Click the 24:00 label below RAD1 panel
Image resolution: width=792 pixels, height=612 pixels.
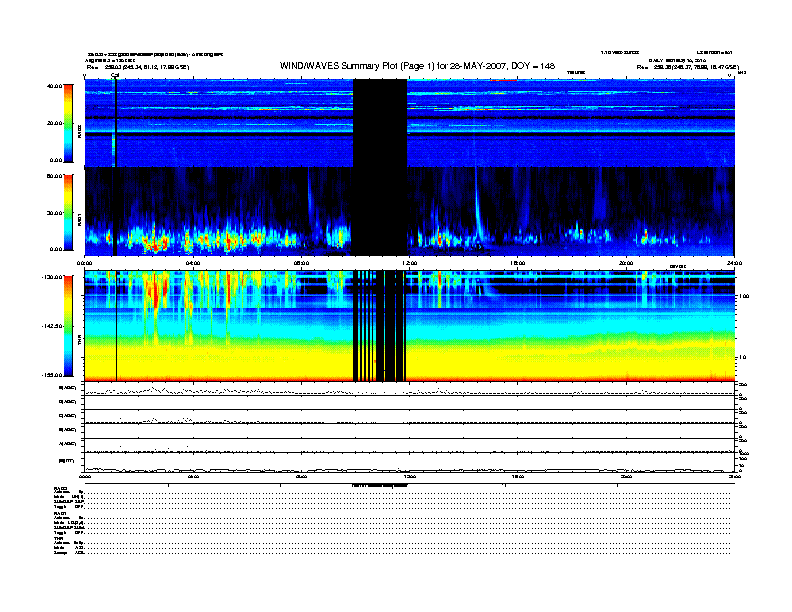click(734, 263)
